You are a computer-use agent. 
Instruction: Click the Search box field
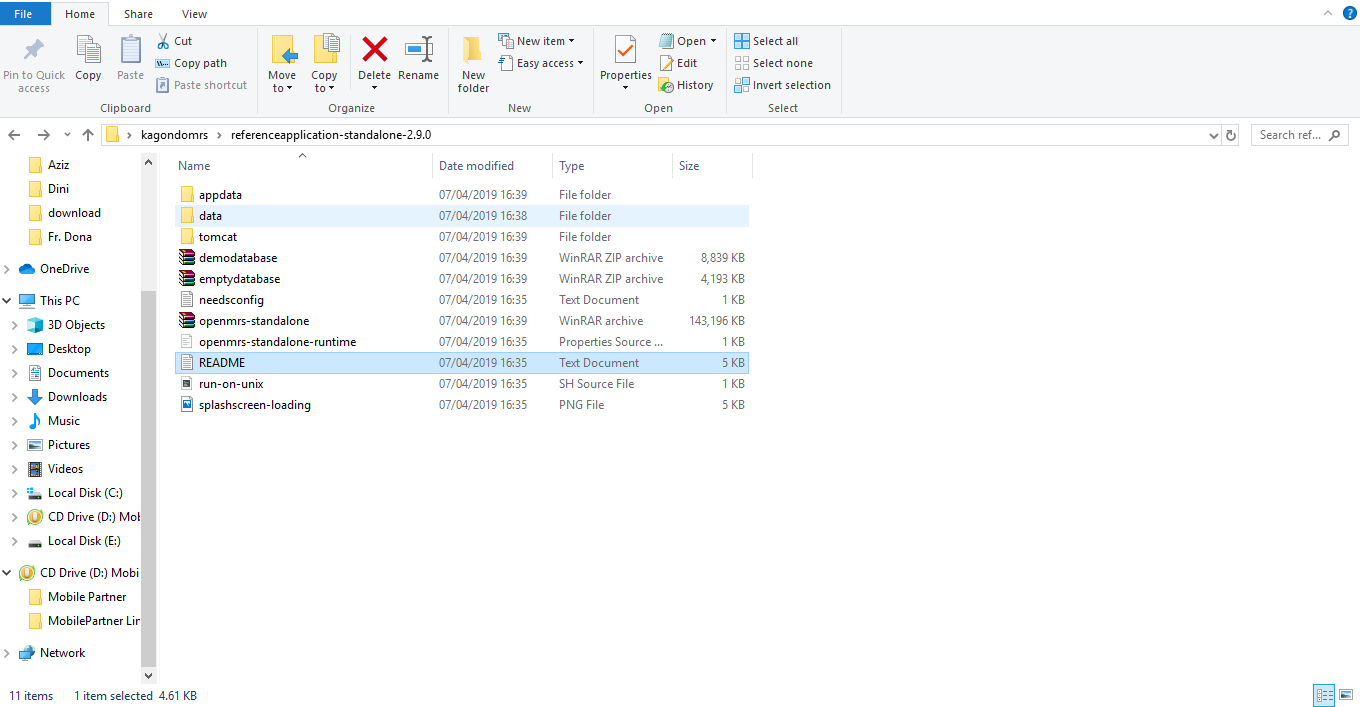pos(1299,135)
